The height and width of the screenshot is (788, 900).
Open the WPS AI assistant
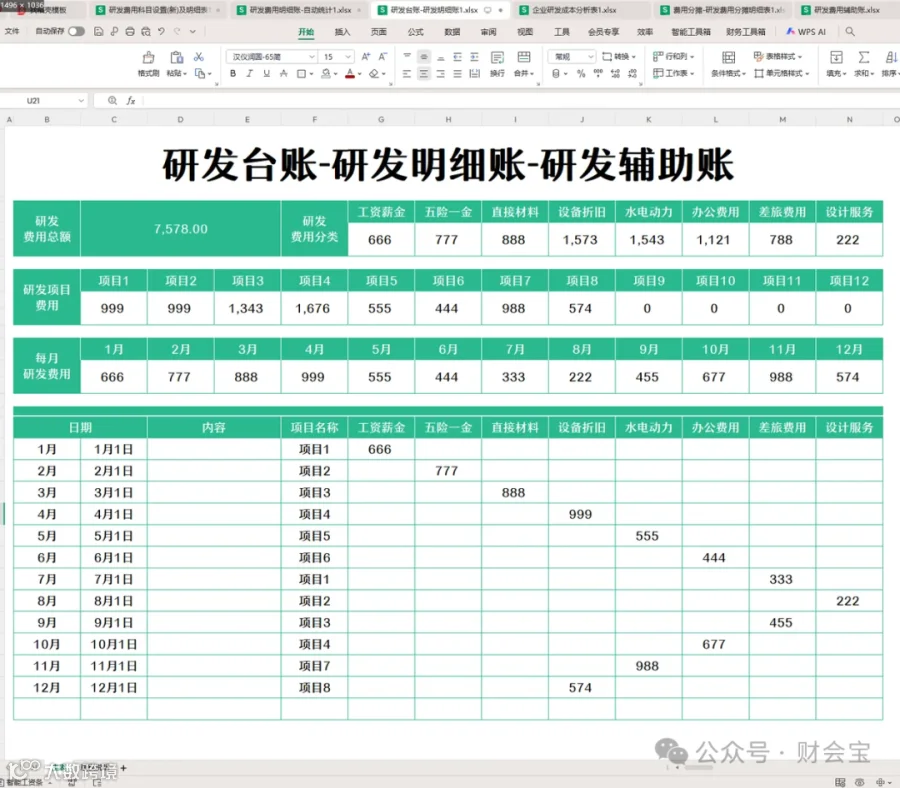[806, 32]
